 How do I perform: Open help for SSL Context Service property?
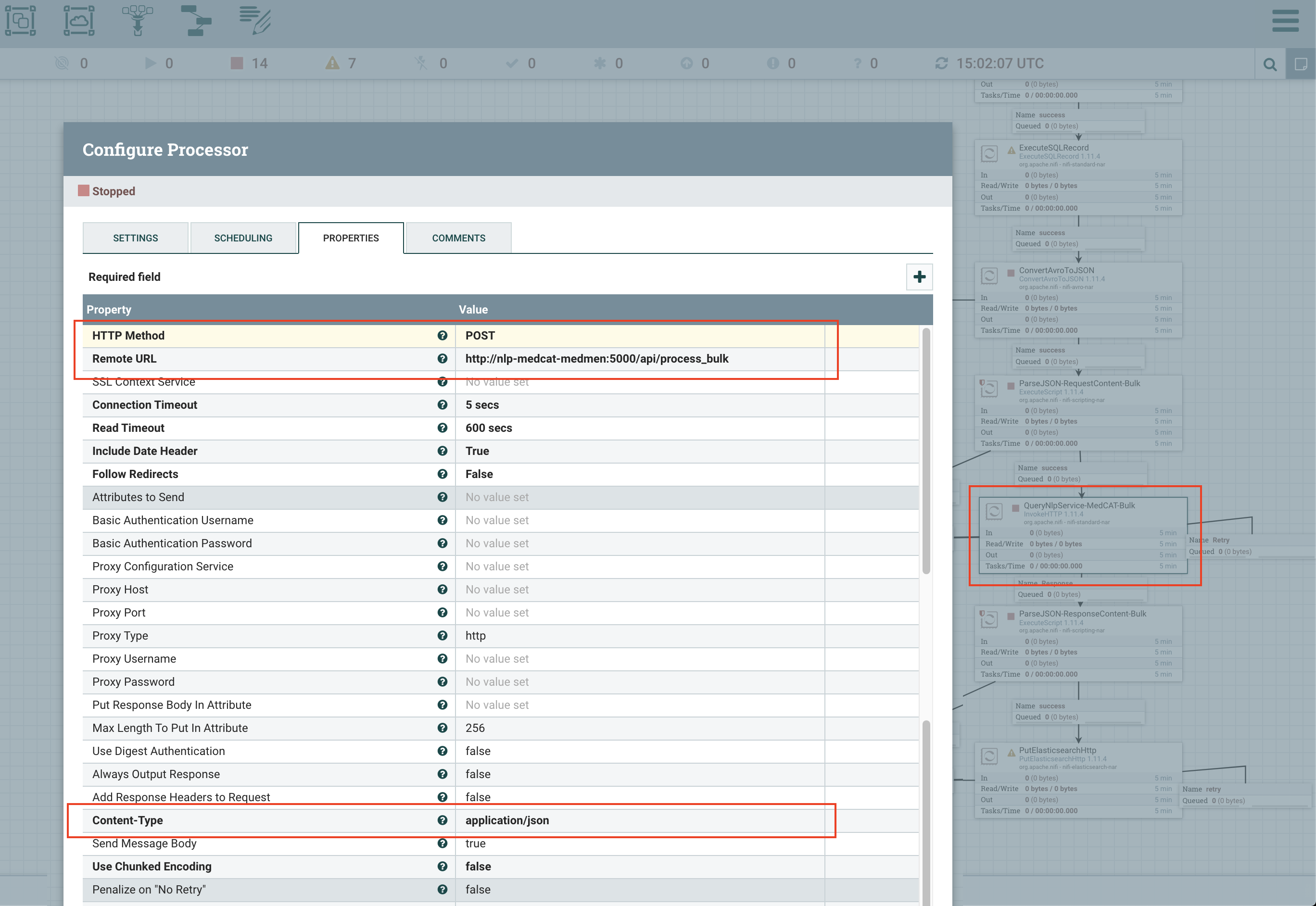442,382
